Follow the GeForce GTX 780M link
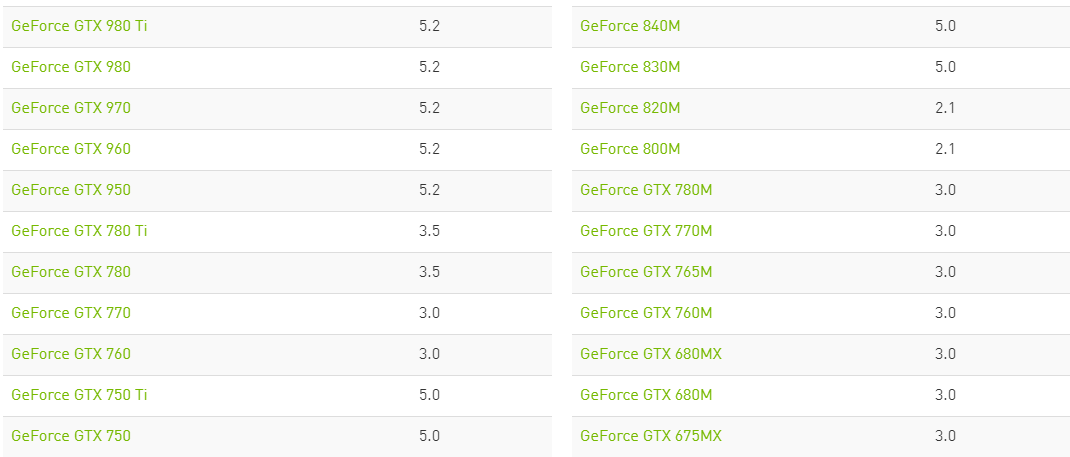 [646, 190]
